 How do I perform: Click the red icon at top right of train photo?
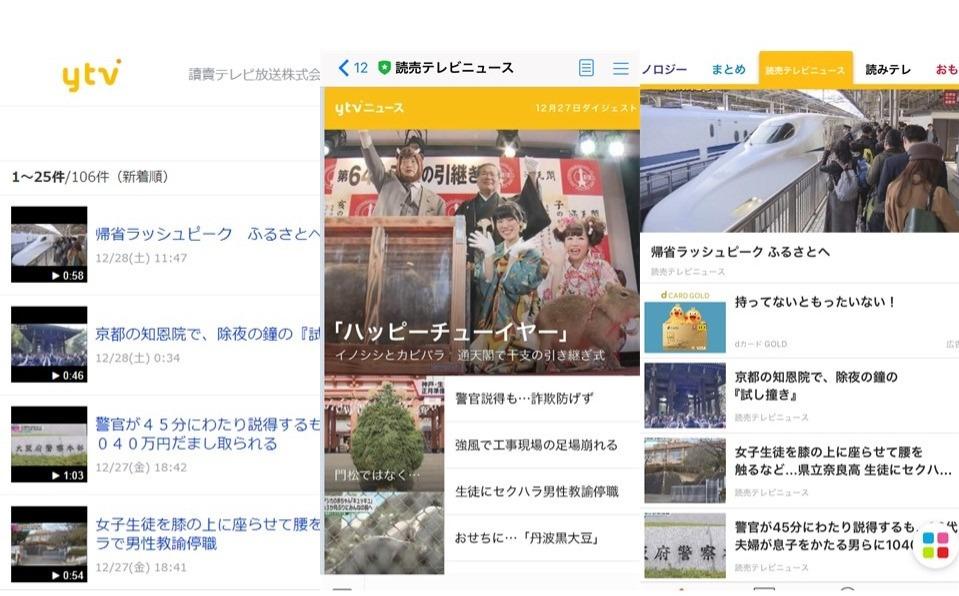coord(950,98)
